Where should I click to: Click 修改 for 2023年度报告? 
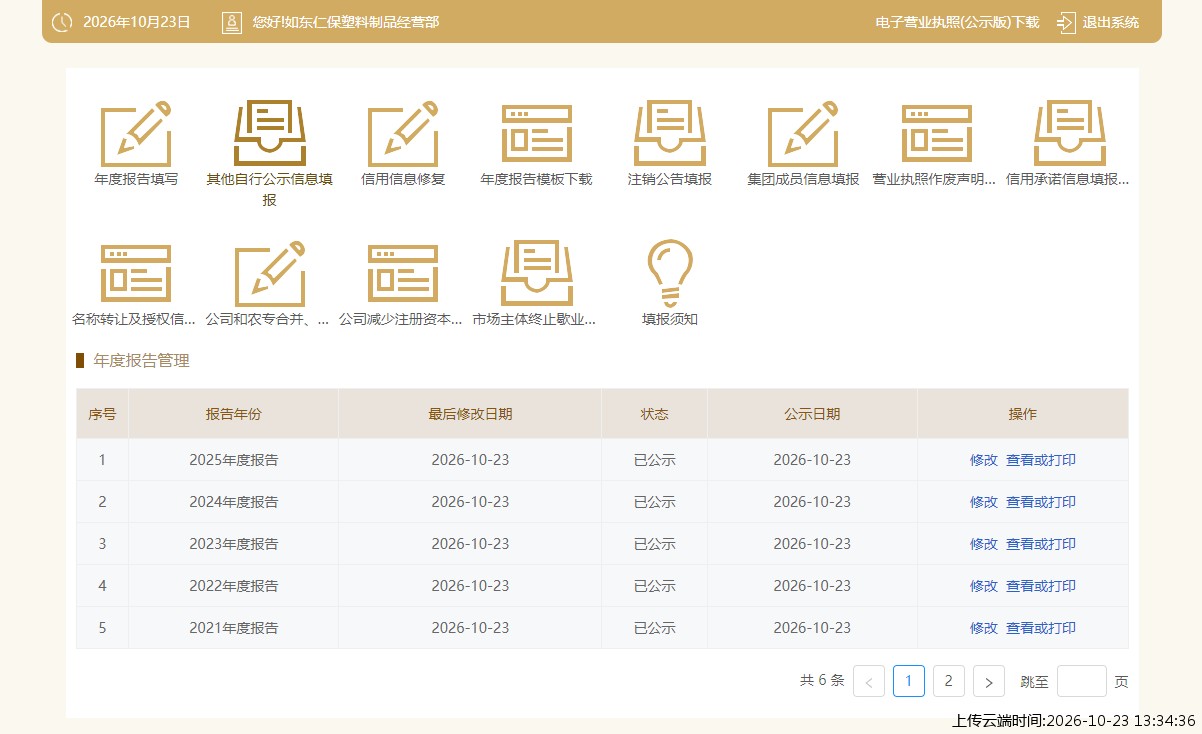984,544
